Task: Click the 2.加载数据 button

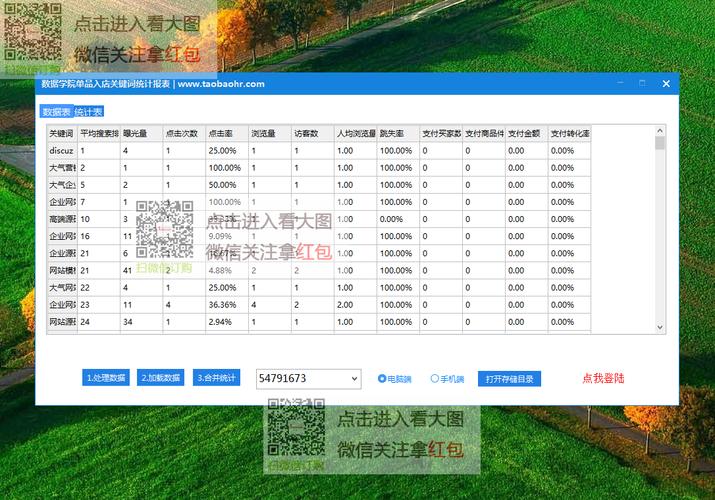Action: (x=161, y=378)
